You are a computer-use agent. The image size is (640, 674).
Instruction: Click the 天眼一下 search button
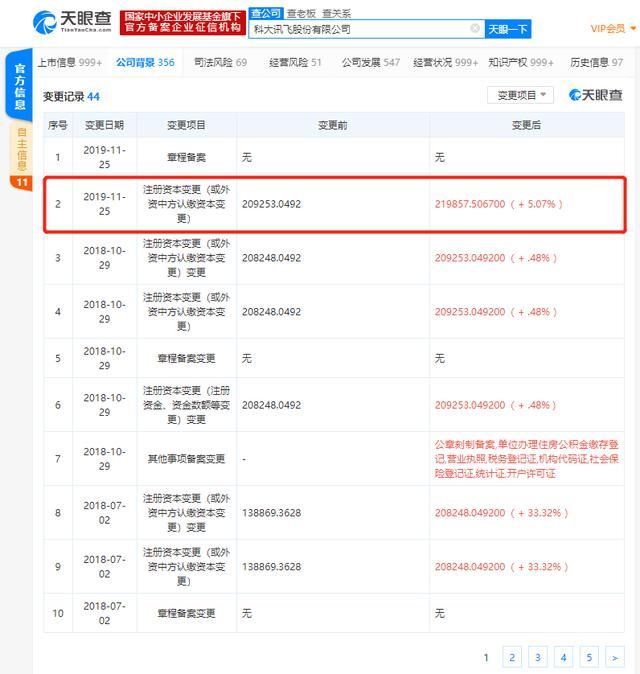[x=508, y=29]
